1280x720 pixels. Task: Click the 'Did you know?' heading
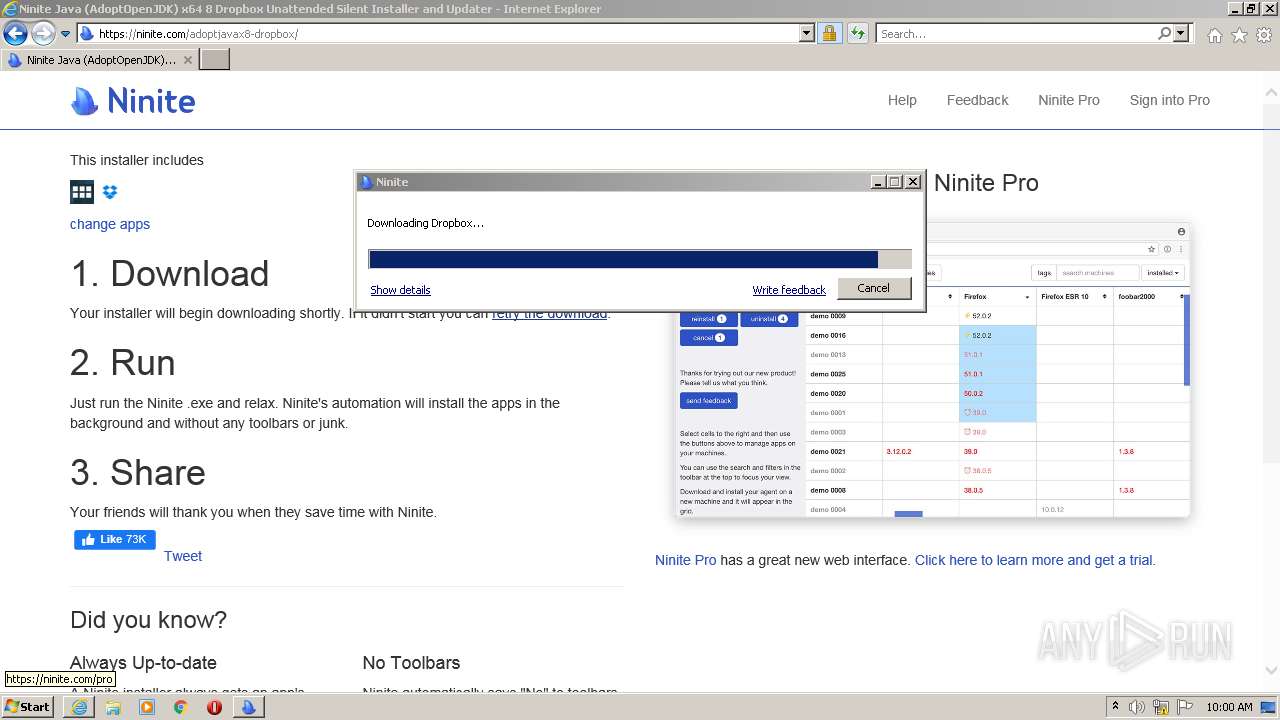click(x=148, y=620)
